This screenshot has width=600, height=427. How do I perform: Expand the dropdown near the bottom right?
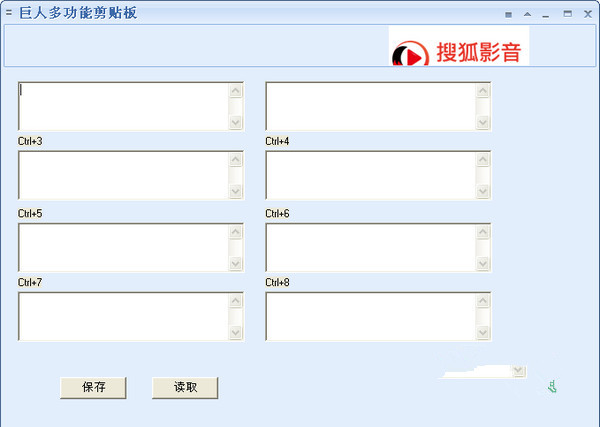pos(517,371)
